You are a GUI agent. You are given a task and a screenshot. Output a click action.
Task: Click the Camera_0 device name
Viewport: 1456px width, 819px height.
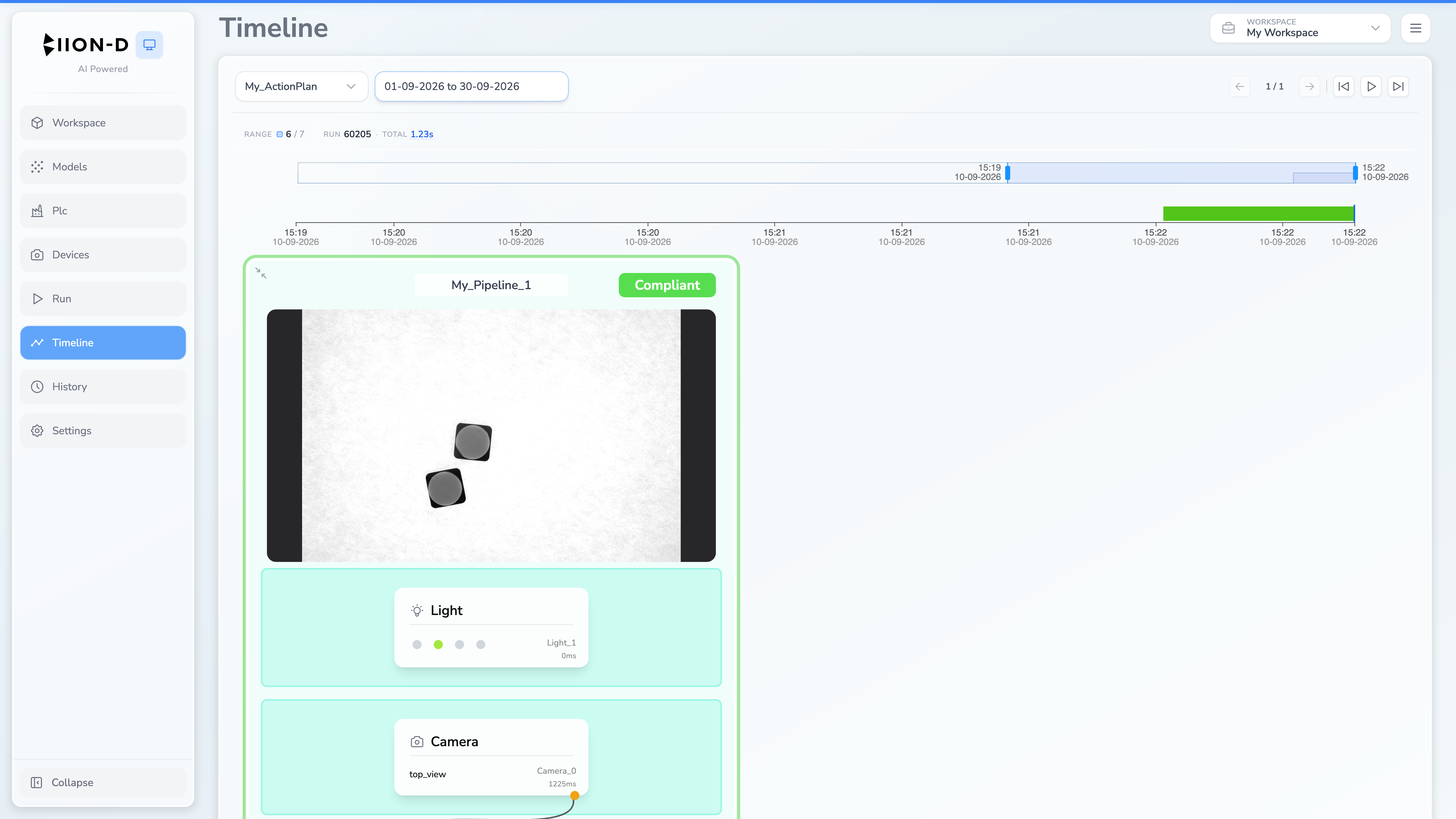click(x=556, y=771)
